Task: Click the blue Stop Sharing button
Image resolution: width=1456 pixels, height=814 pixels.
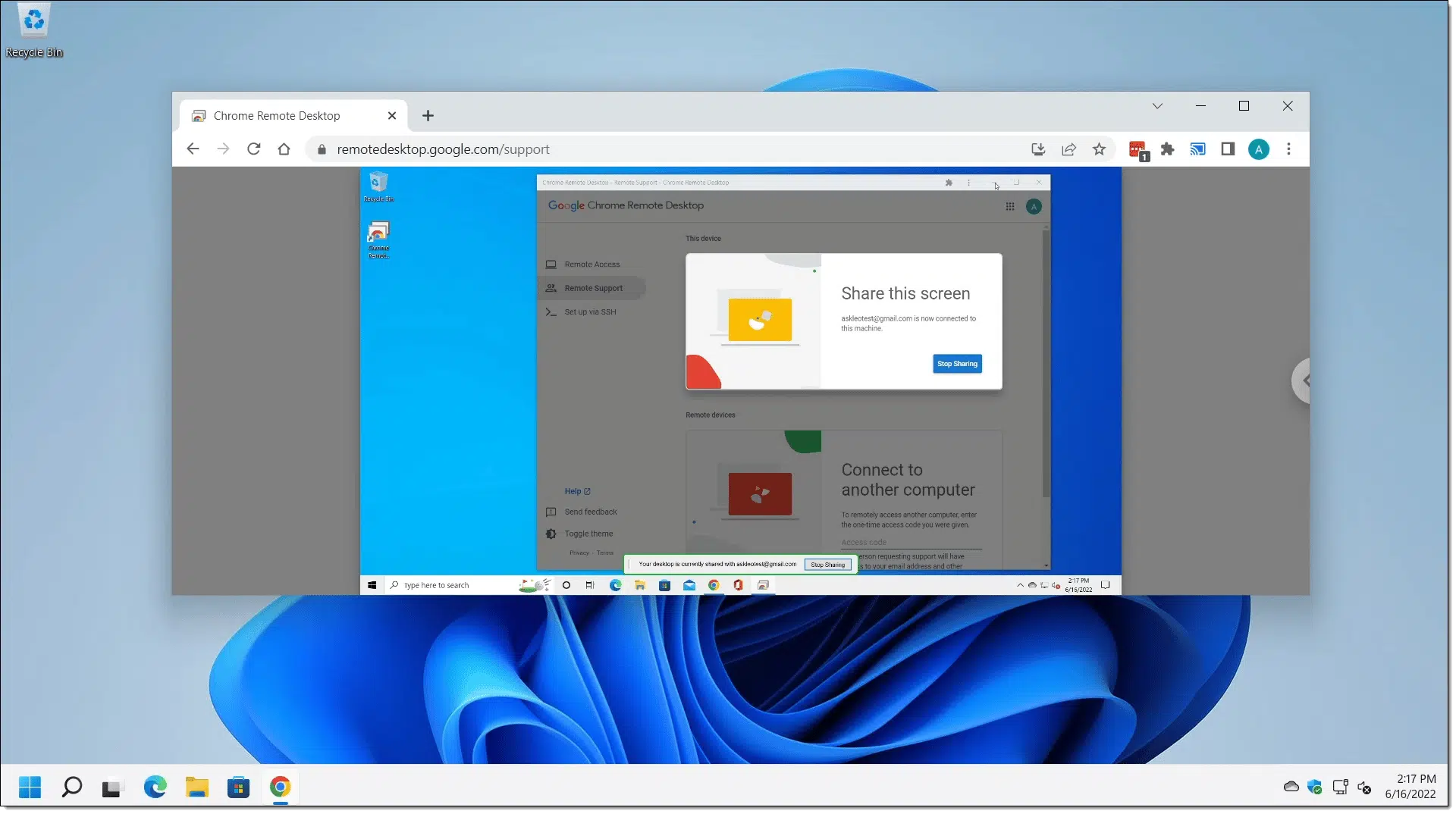Action: (957, 364)
